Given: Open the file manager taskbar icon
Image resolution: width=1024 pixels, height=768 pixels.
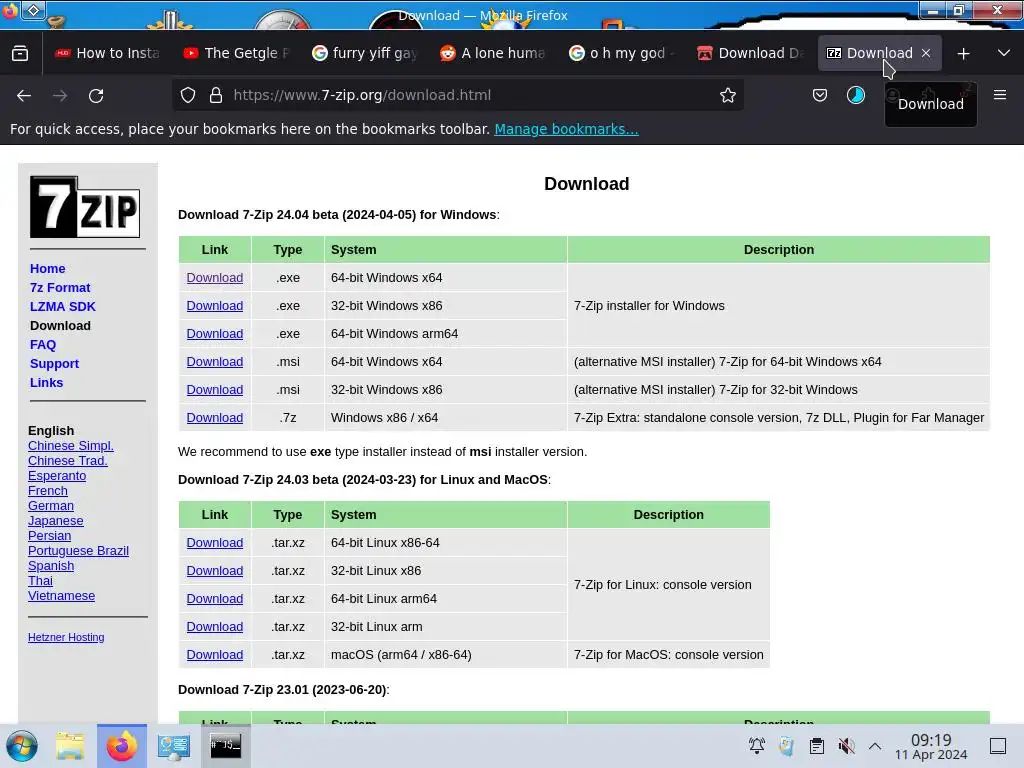Looking at the screenshot, I should pyautogui.click(x=70, y=746).
